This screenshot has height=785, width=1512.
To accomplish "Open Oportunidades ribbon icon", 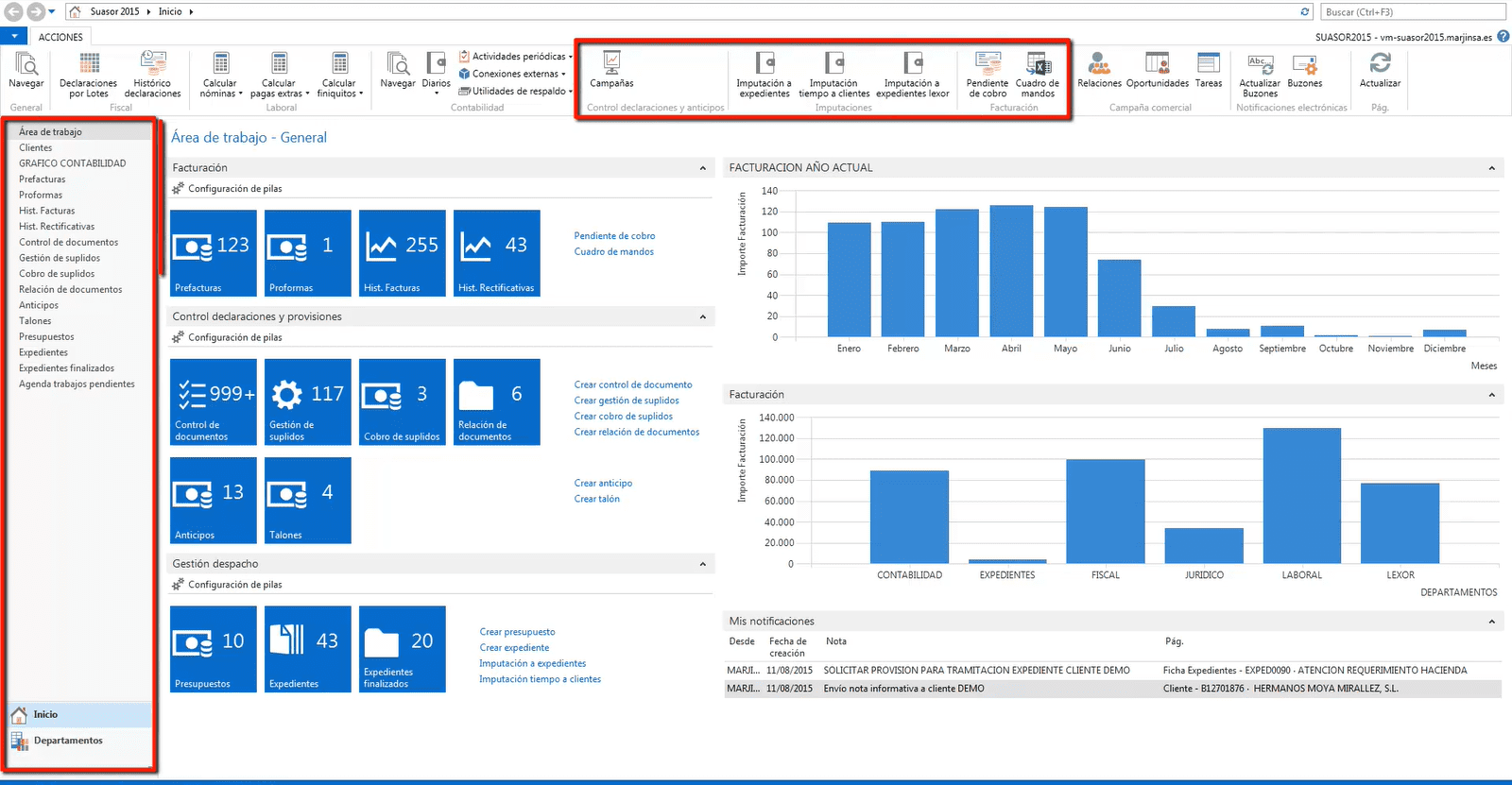I will 1157,71.
